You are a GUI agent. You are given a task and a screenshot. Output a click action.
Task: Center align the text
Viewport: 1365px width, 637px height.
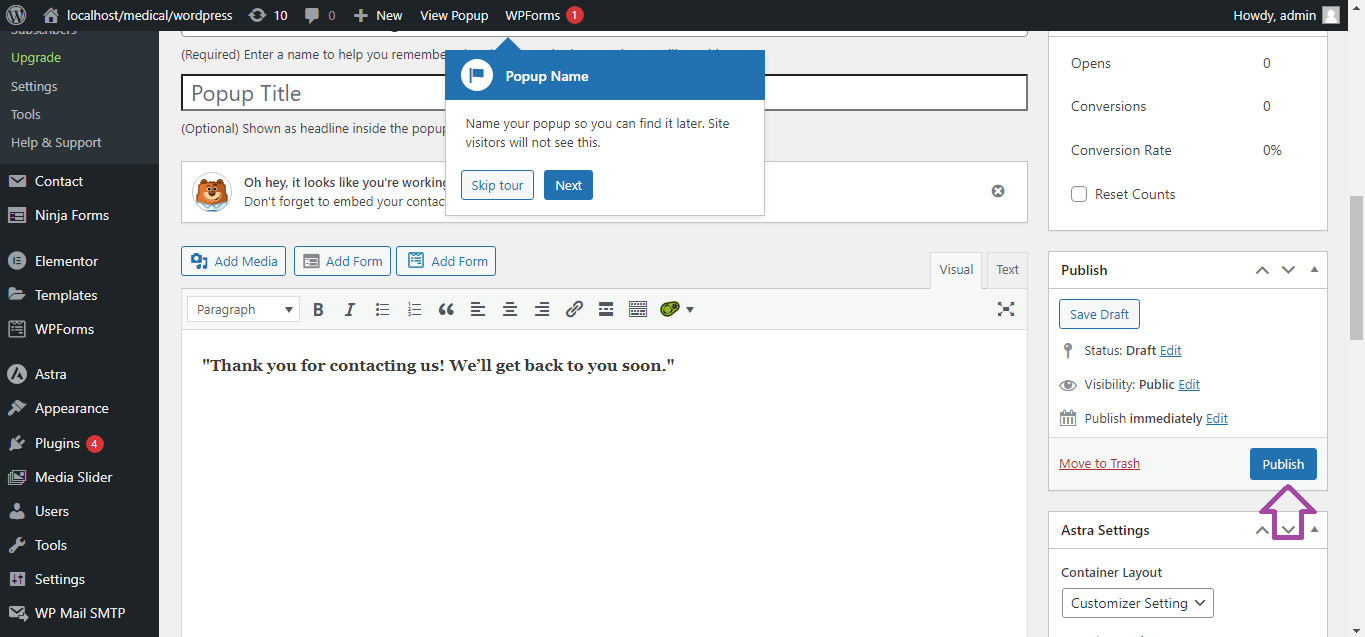(510, 310)
